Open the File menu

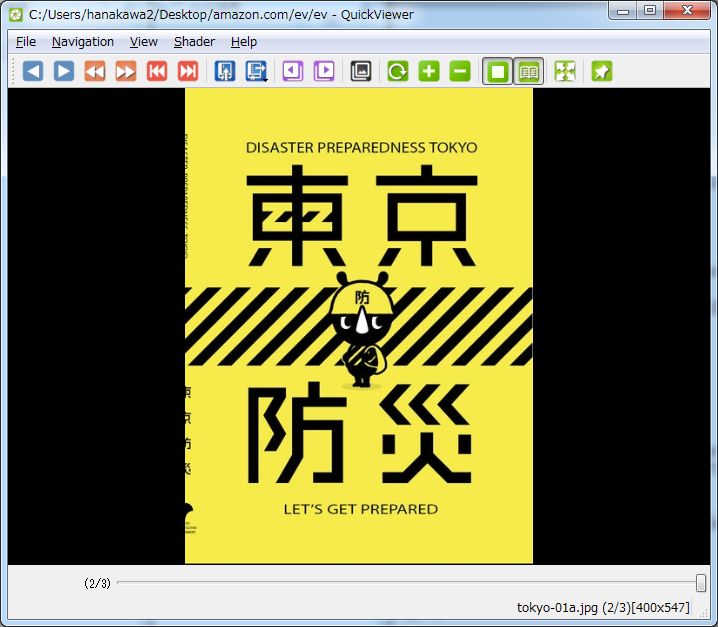pos(26,42)
